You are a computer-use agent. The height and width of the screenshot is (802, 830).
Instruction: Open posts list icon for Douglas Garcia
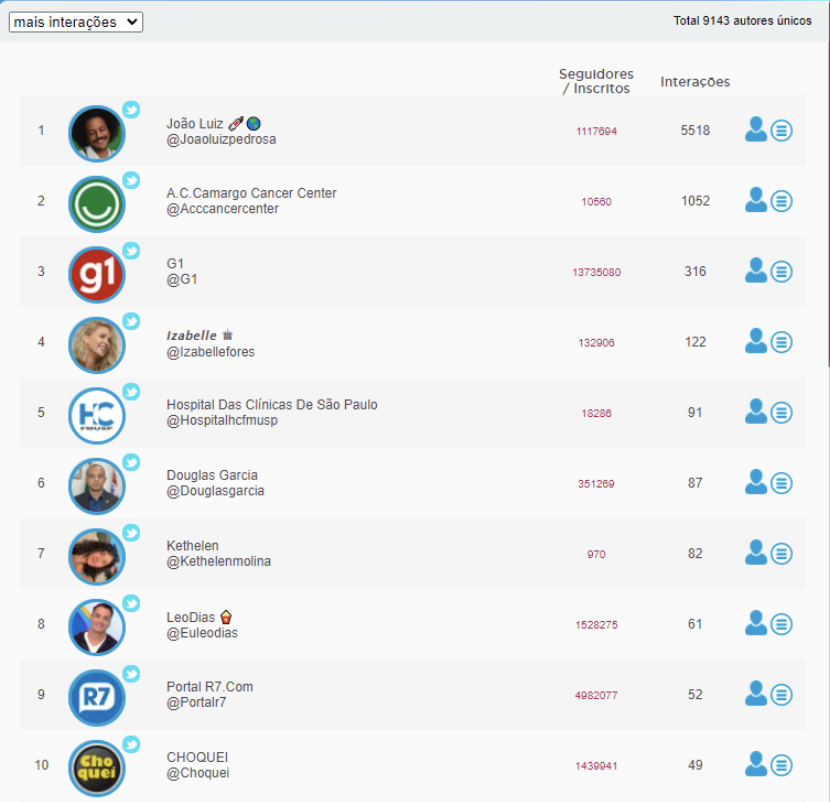click(x=781, y=482)
